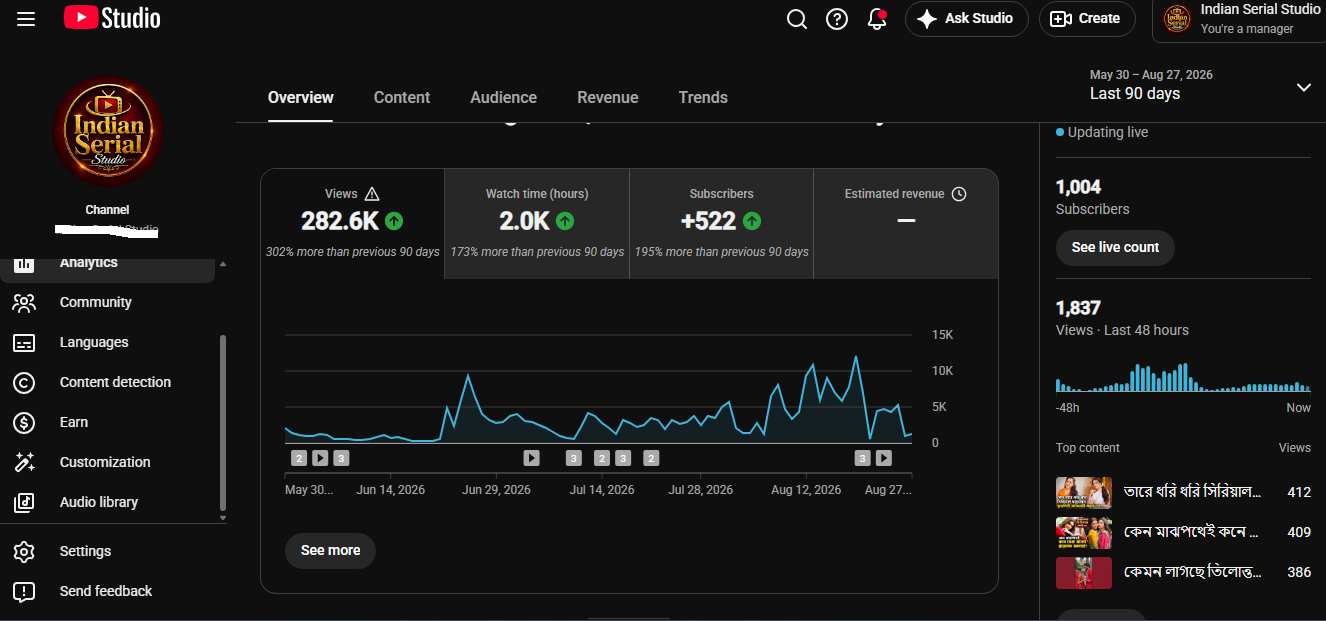1326x621 pixels.
Task: Open the Earn dollar icon
Action: click(x=24, y=422)
